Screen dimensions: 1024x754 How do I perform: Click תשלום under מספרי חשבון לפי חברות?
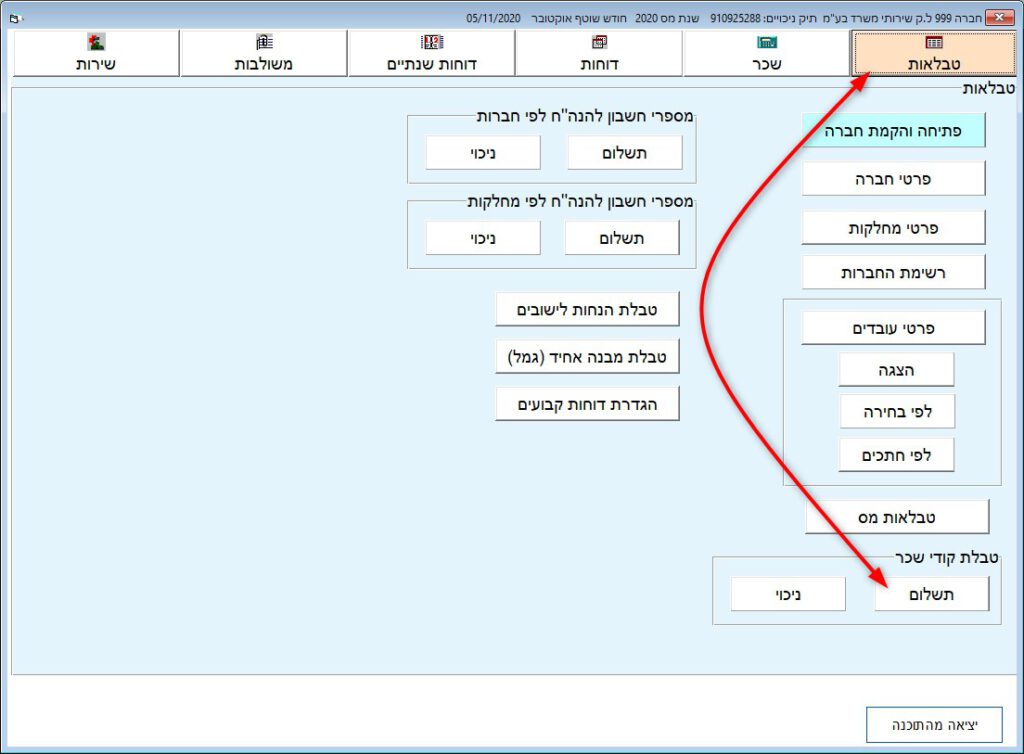tap(625, 153)
